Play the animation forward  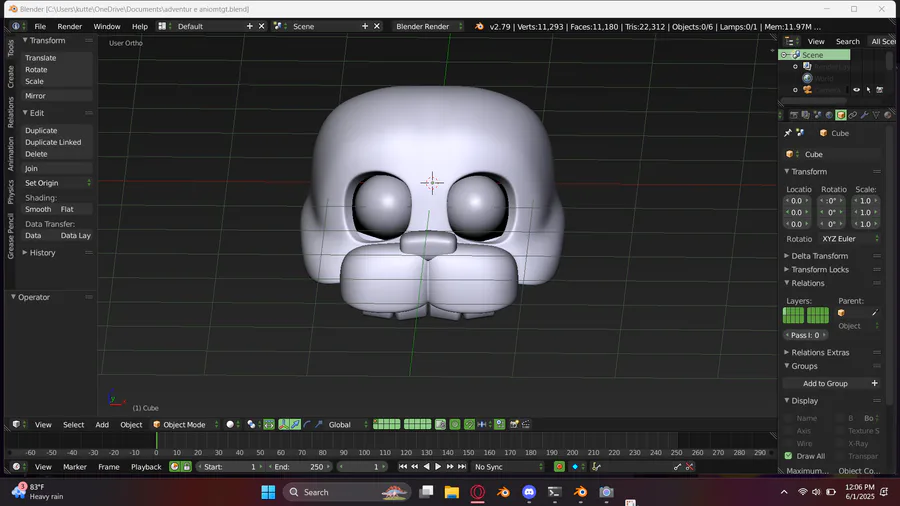(438, 466)
